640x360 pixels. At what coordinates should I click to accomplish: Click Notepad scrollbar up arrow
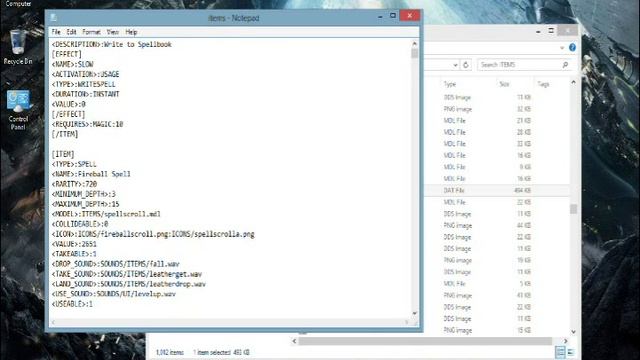(x=415, y=43)
